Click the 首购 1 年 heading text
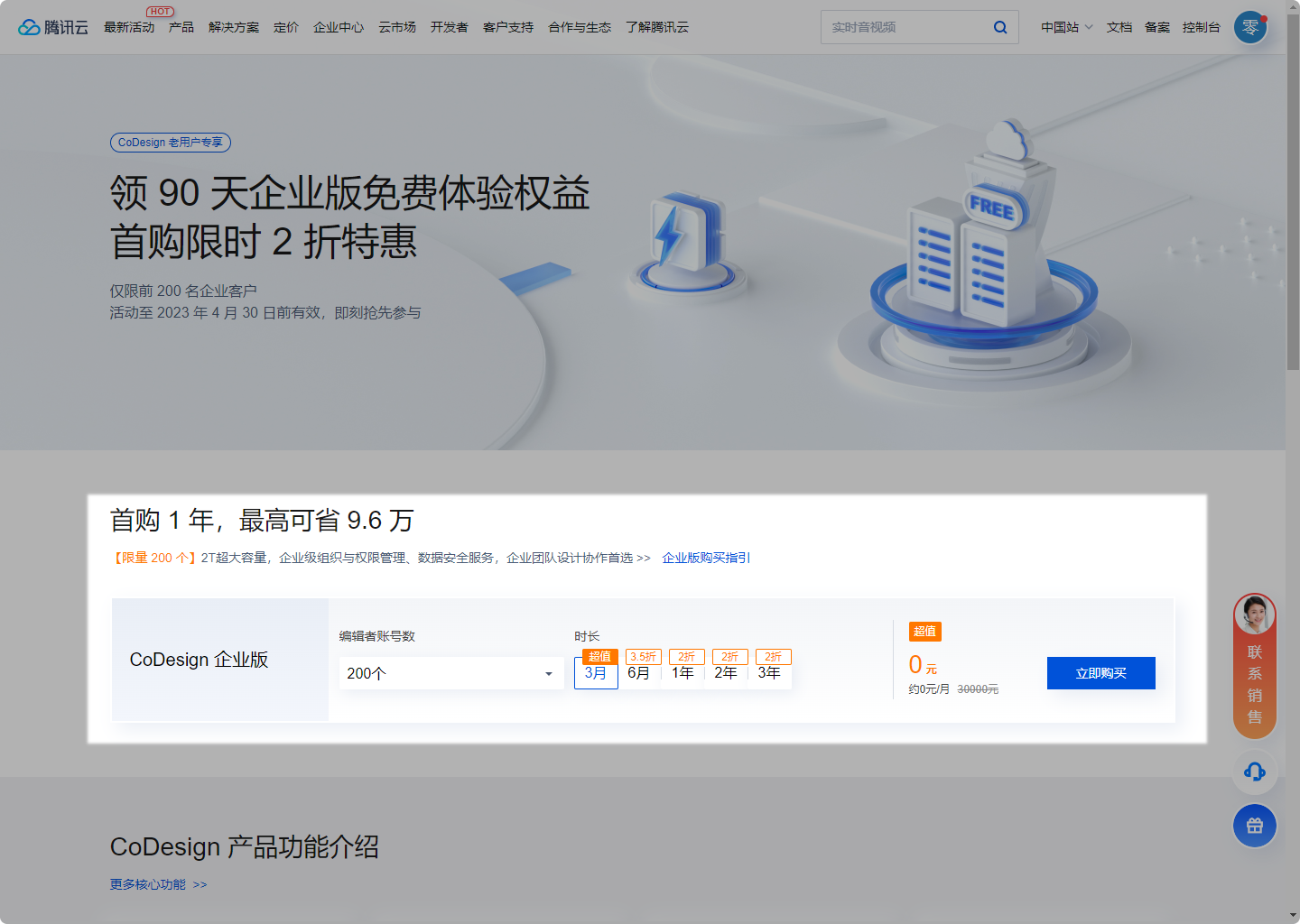Screen dimensions: 1300x924 [x=262, y=521]
